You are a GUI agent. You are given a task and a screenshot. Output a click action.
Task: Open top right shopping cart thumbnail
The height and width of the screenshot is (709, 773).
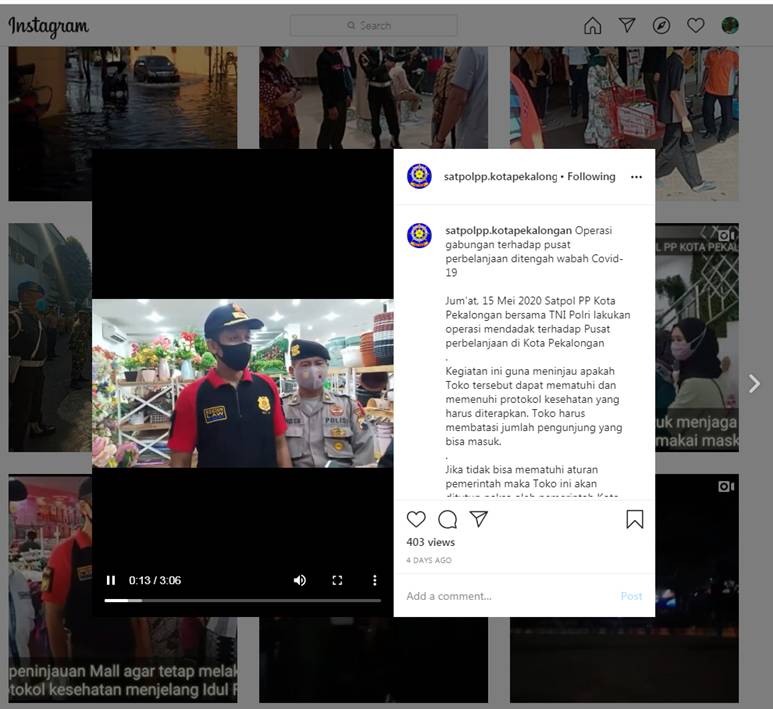click(624, 98)
